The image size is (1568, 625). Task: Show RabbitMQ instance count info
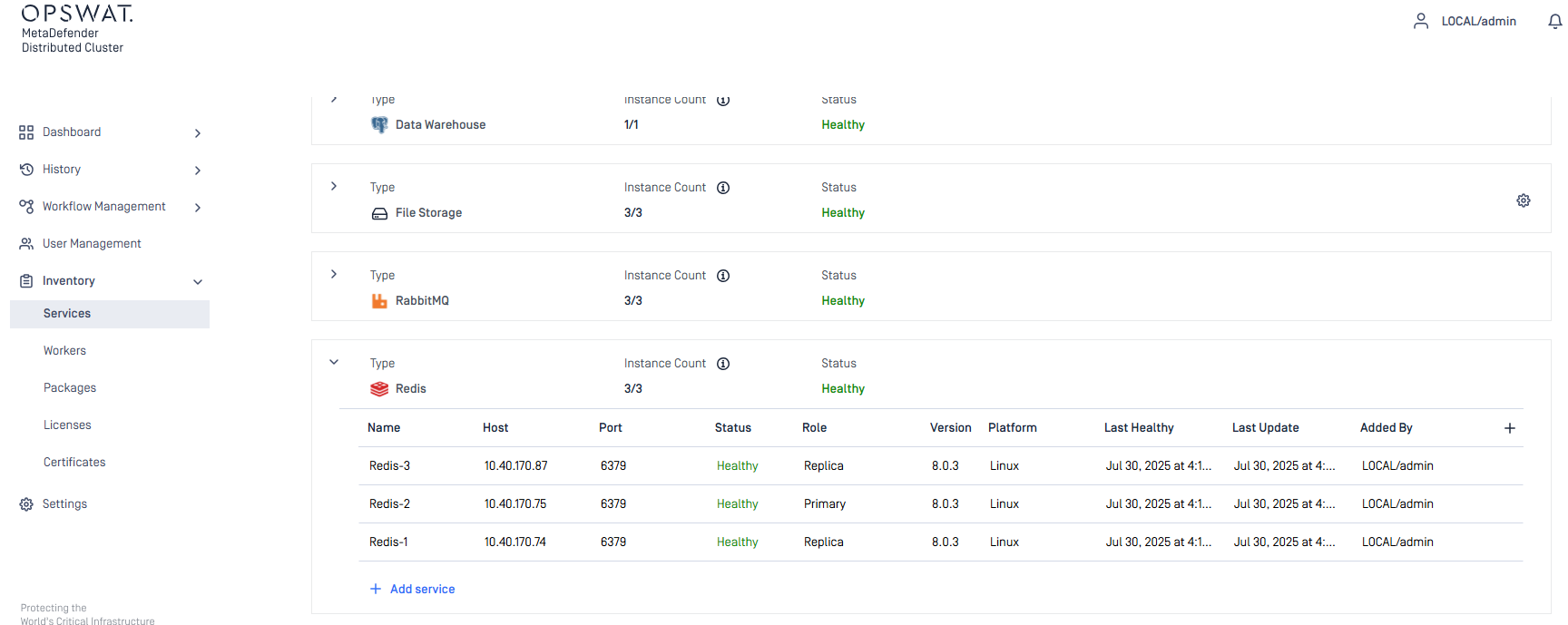(723, 276)
